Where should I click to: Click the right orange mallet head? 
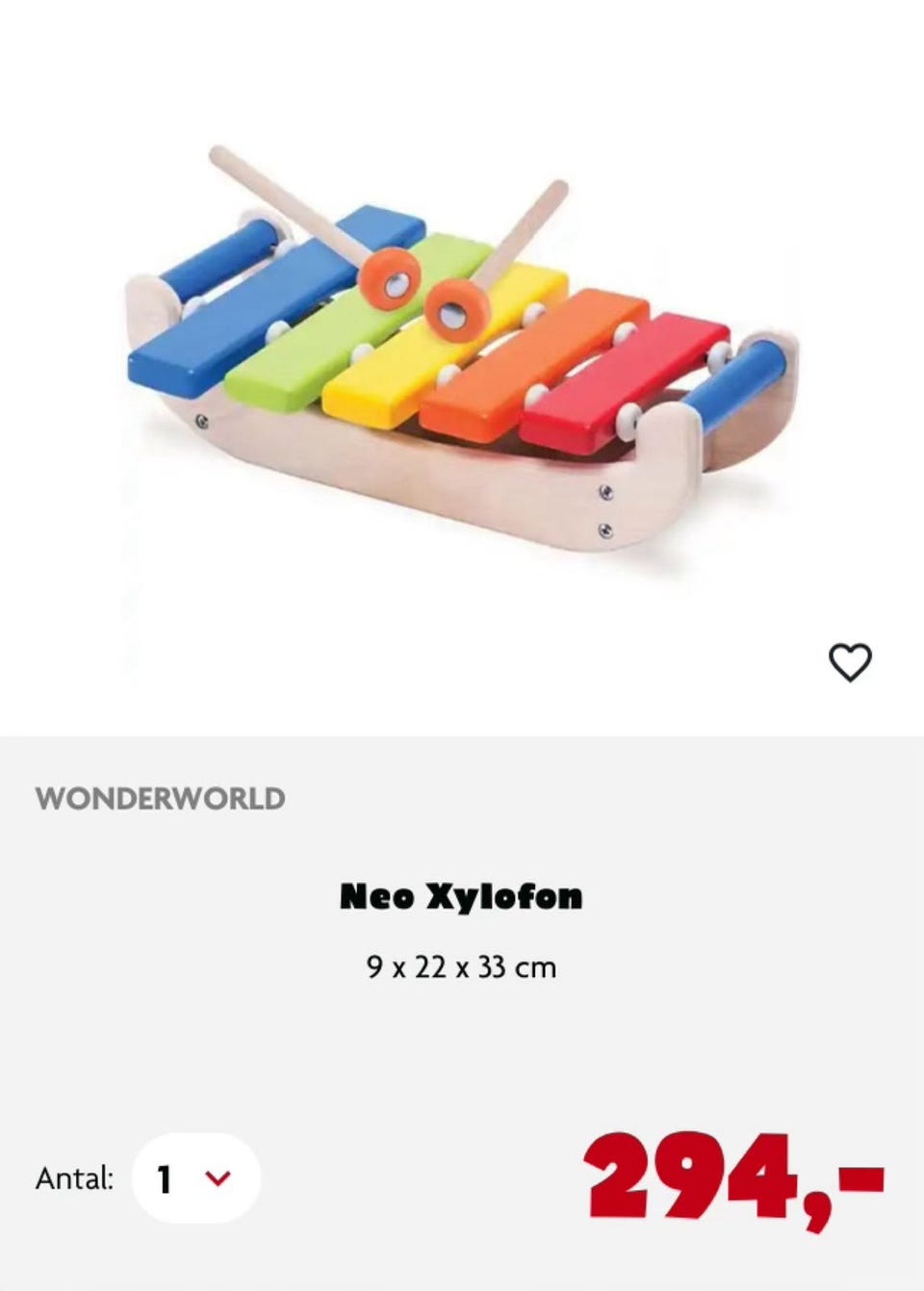(456, 309)
